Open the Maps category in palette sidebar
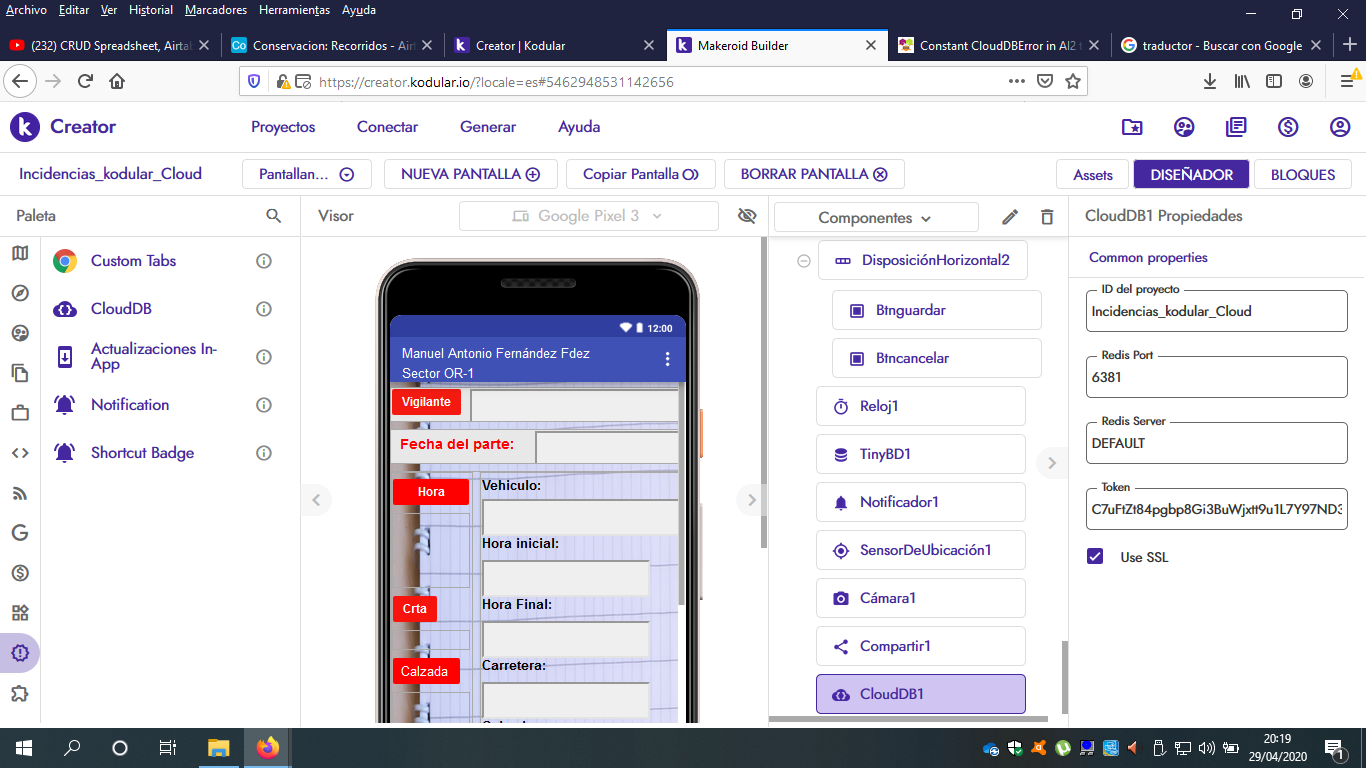This screenshot has width=1366, height=768. [x=20, y=253]
